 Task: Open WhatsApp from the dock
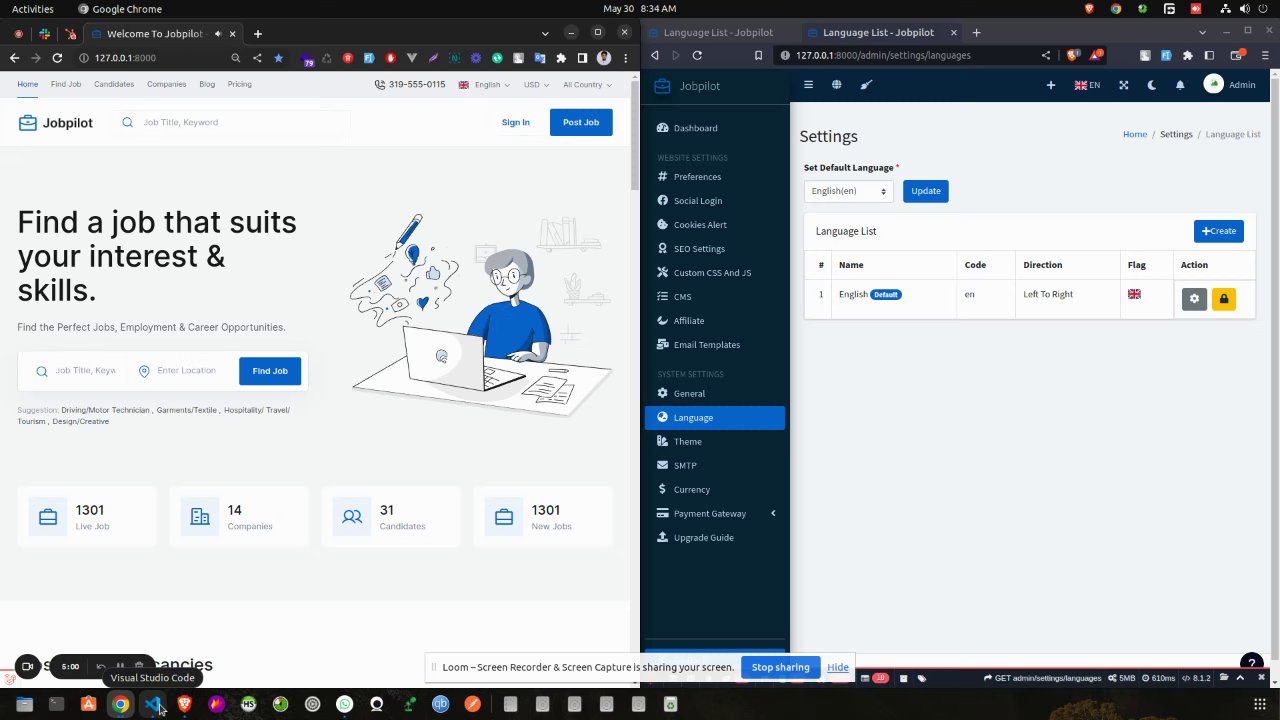pos(344,704)
